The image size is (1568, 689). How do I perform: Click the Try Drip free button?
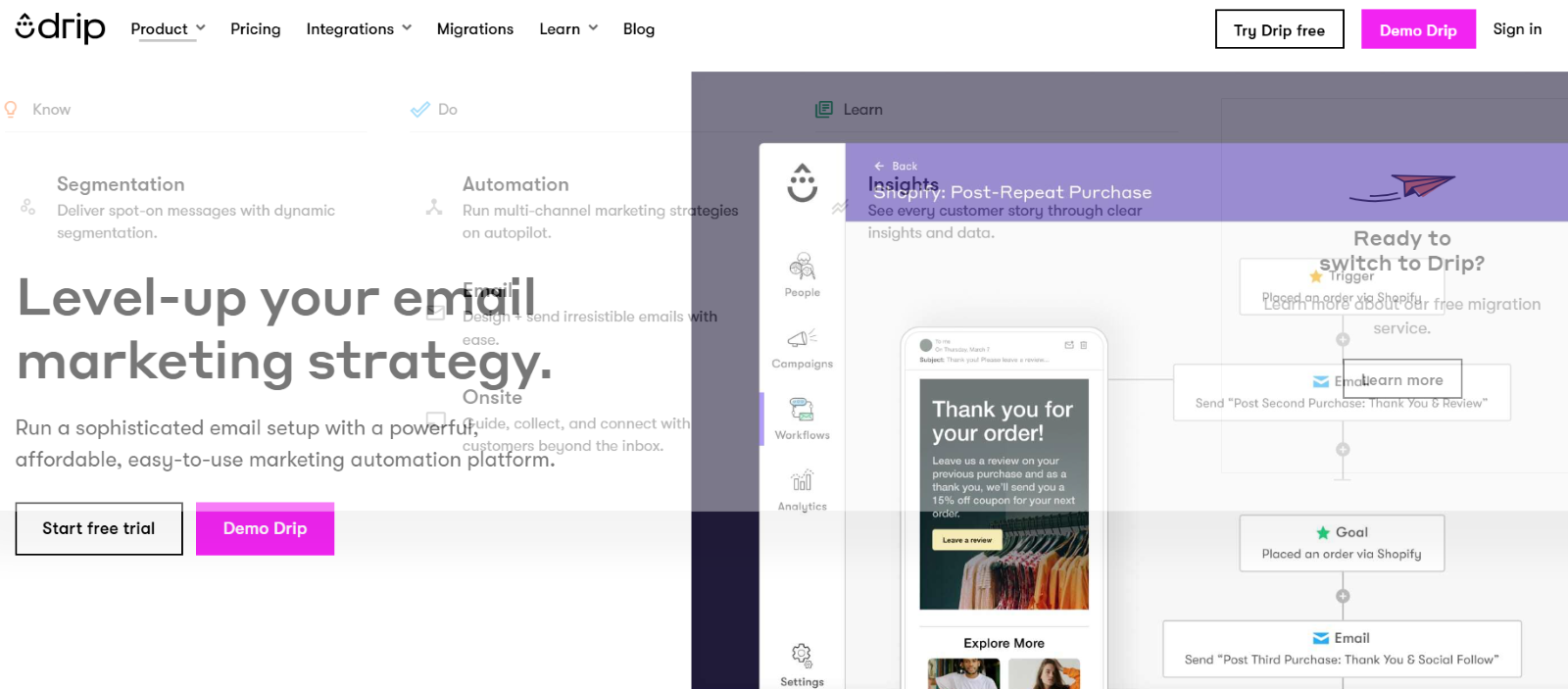(1280, 29)
